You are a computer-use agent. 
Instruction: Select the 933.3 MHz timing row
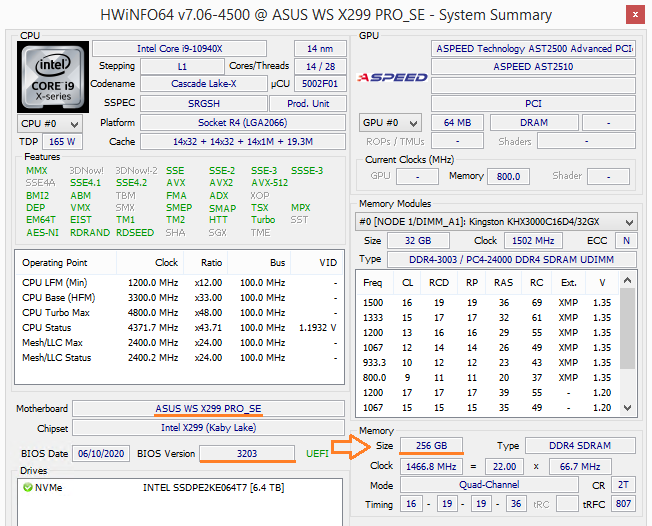(x=488, y=363)
